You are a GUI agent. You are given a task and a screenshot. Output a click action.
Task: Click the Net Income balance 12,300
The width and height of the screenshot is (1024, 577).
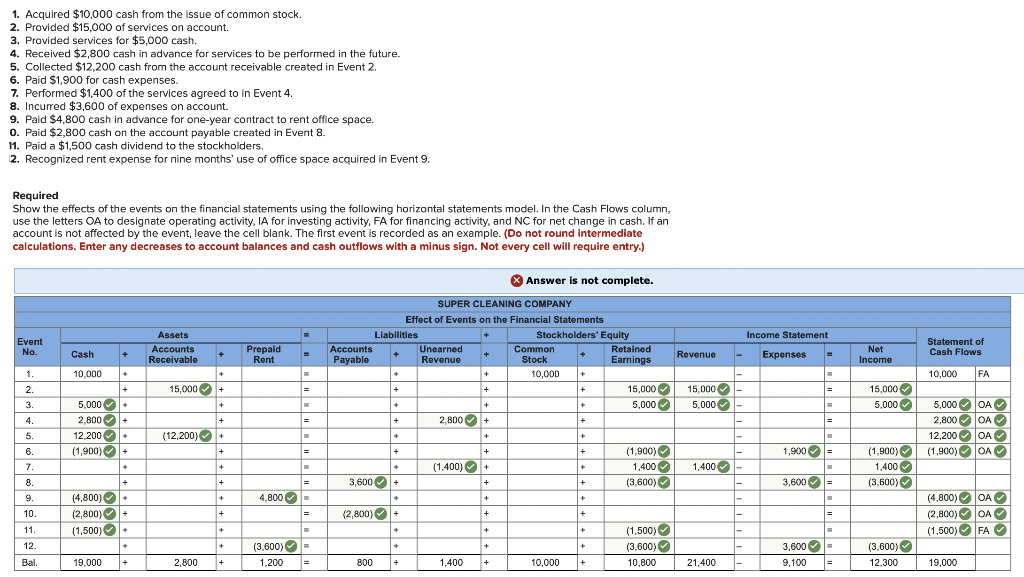pos(883,563)
